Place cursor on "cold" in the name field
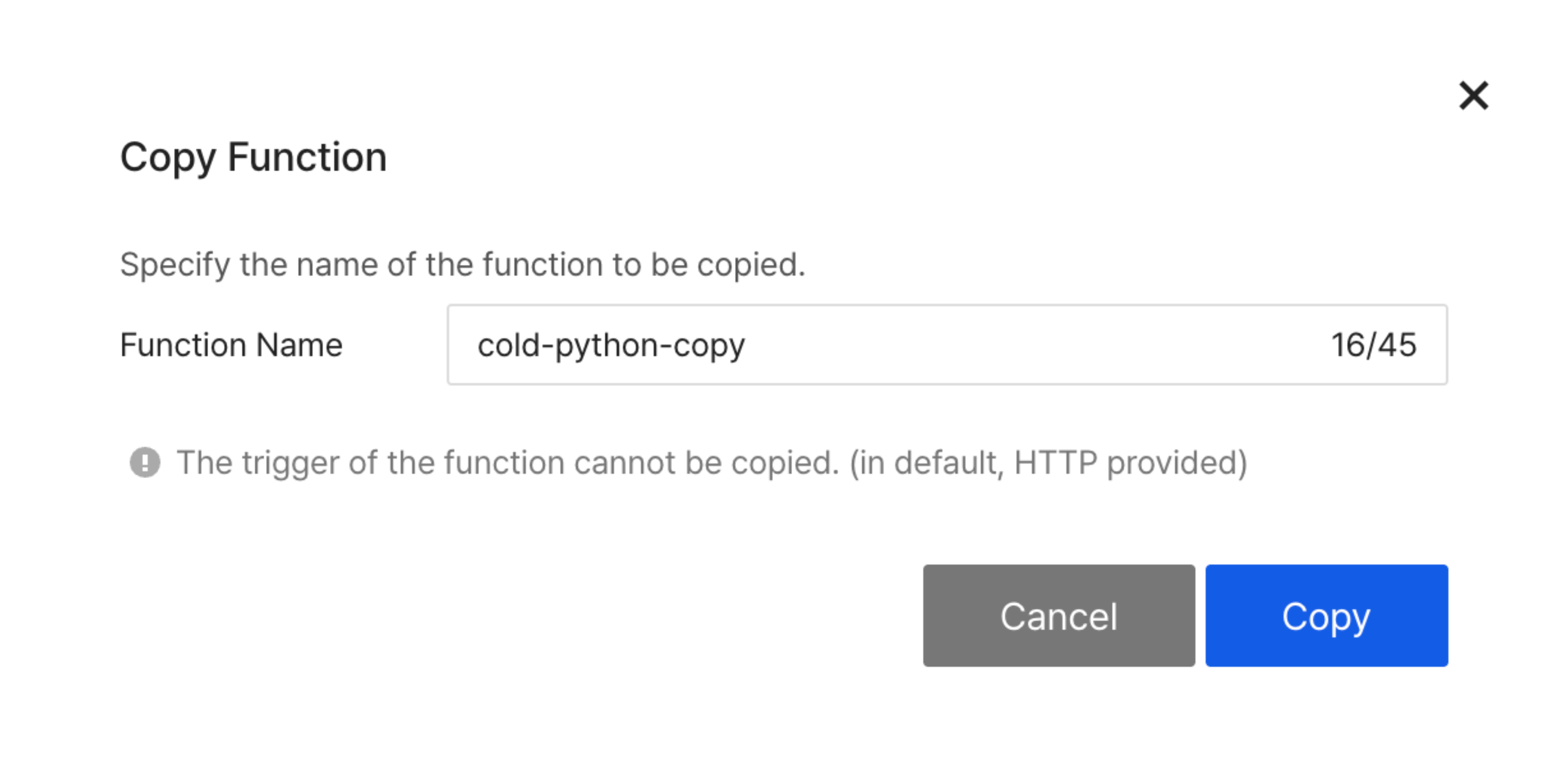 pos(507,346)
